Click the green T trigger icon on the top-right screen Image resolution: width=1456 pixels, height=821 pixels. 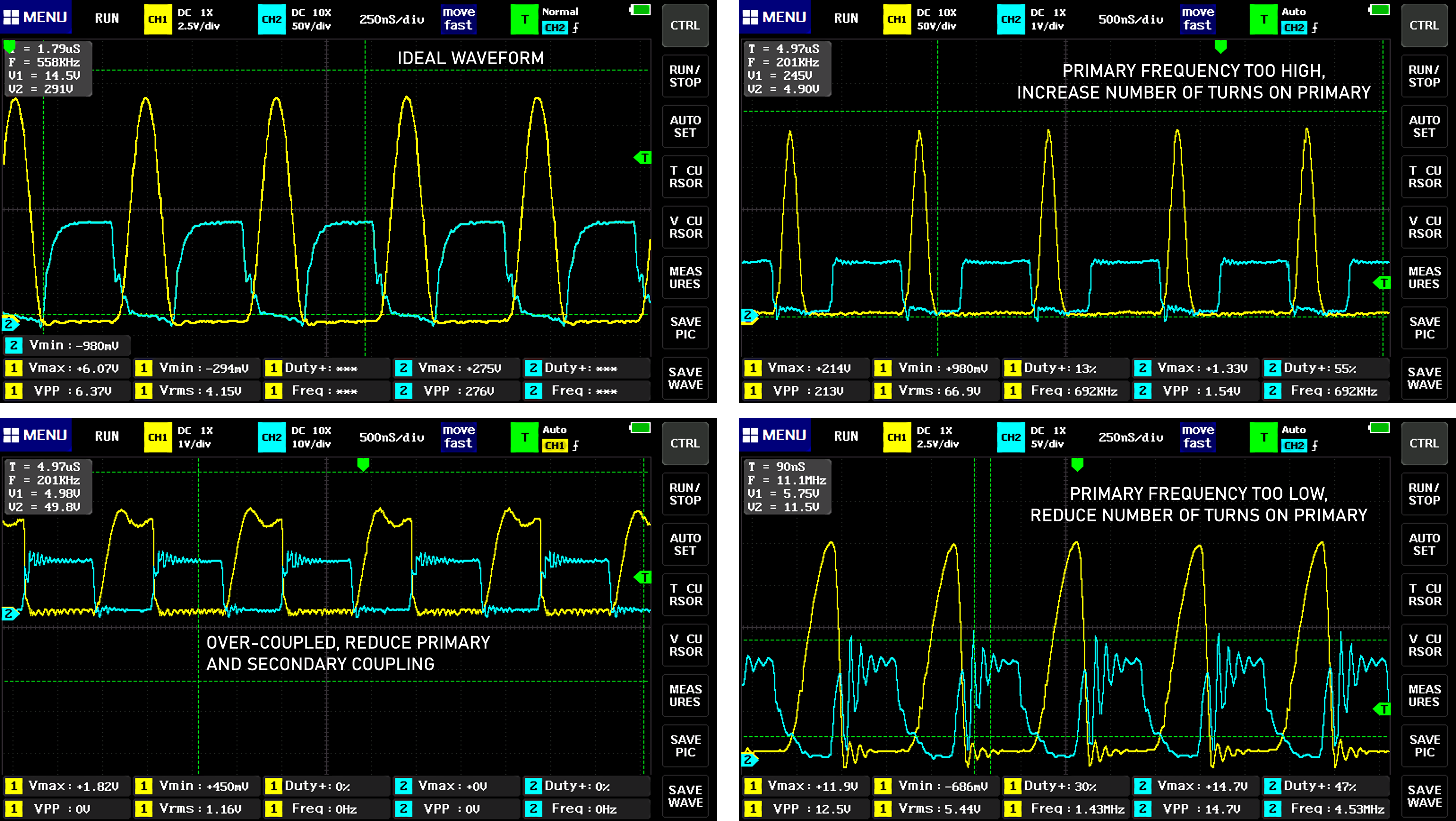(x=1264, y=19)
